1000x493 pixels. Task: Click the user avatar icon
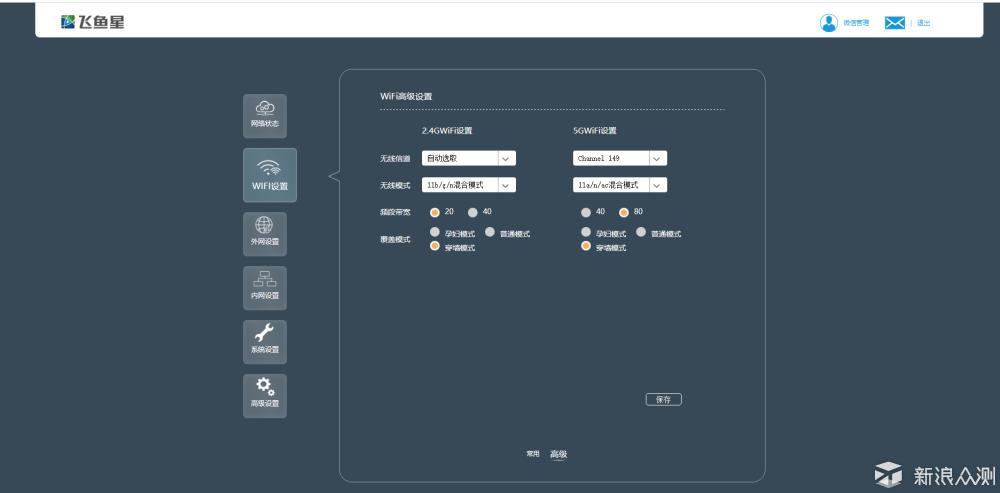tap(828, 23)
